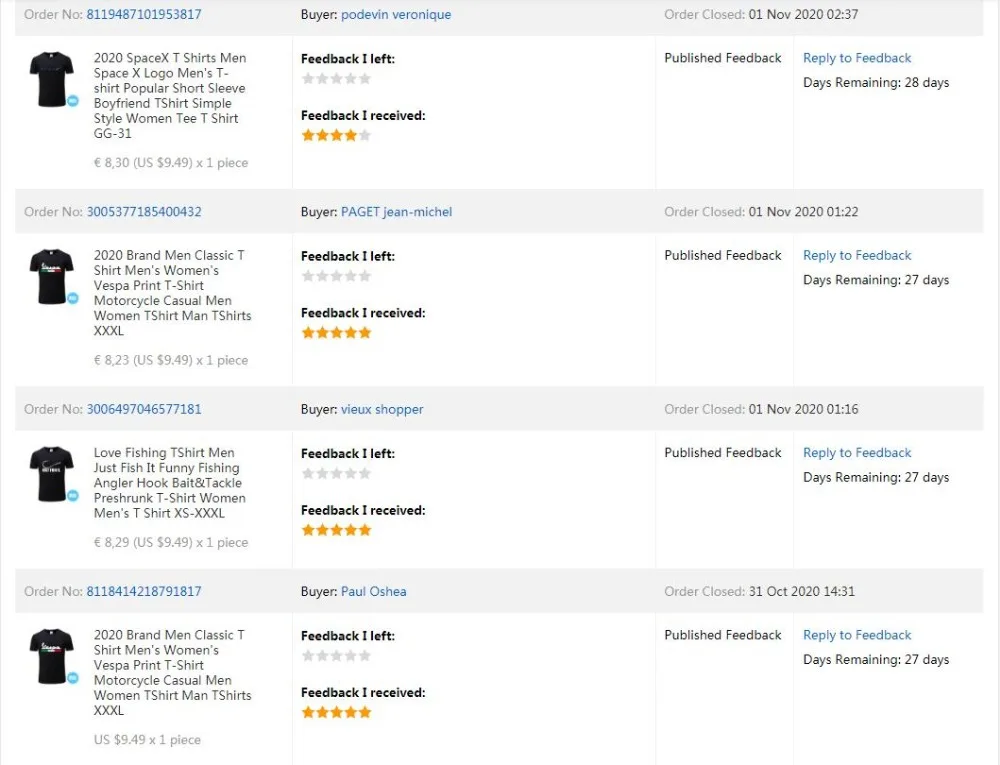The height and width of the screenshot is (765, 1000).
Task: Click the received five-star rating from vieux shopper
Action: tap(336, 530)
